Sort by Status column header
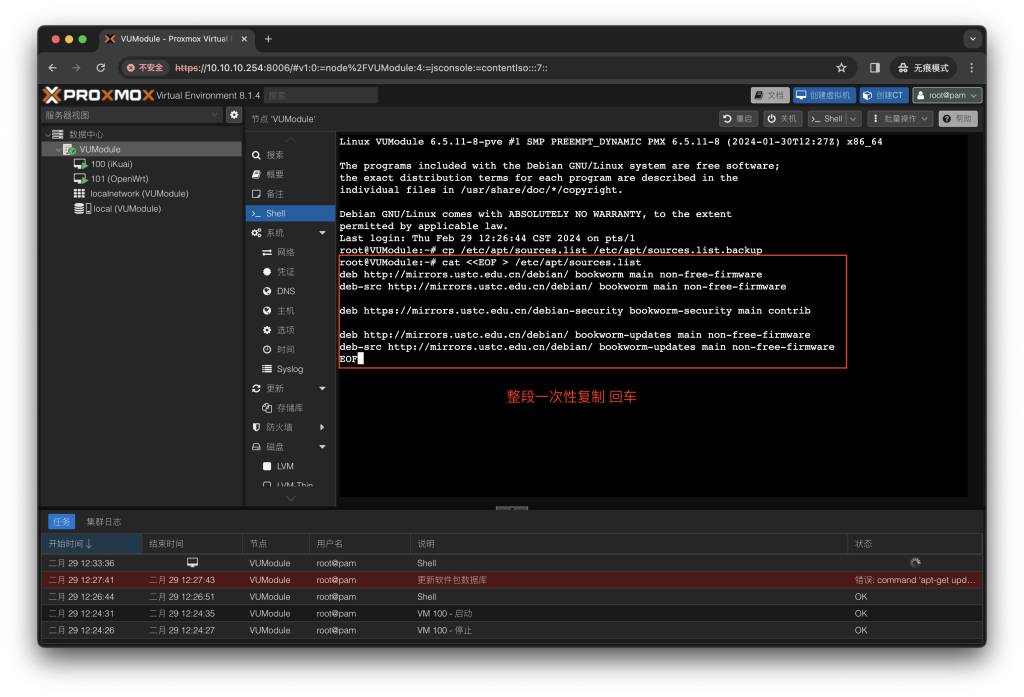 point(915,544)
